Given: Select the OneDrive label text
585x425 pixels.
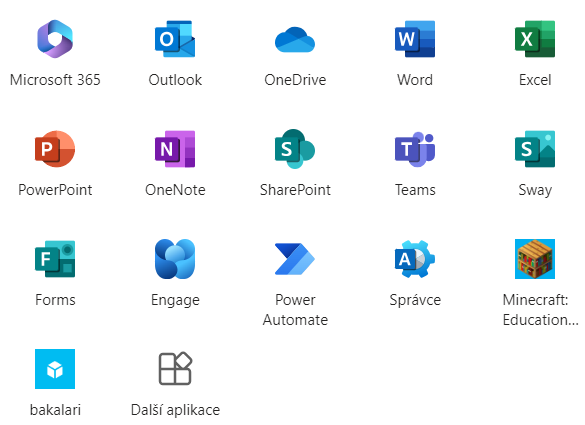Looking at the screenshot, I should click(295, 80).
